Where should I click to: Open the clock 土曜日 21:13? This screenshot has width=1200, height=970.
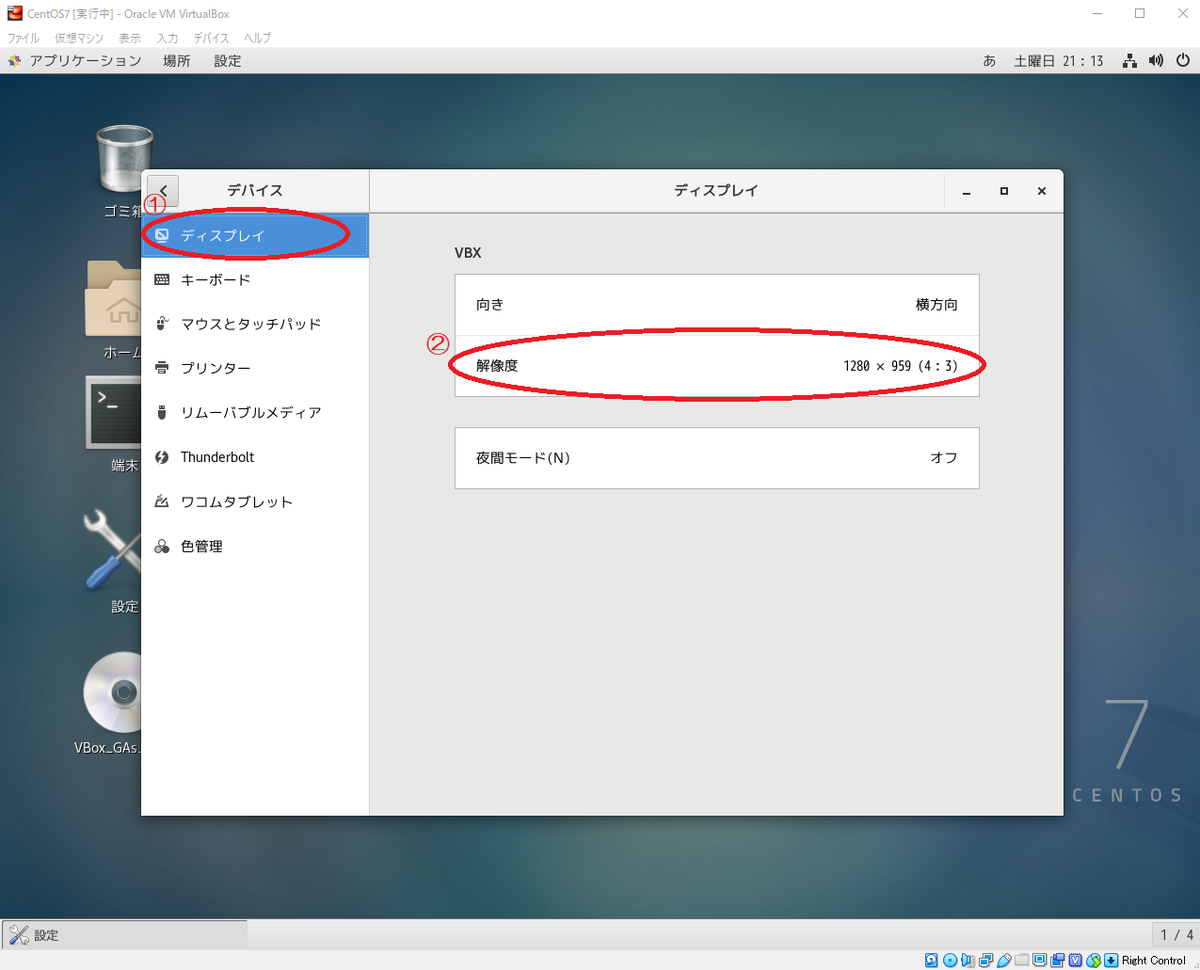tap(1059, 61)
